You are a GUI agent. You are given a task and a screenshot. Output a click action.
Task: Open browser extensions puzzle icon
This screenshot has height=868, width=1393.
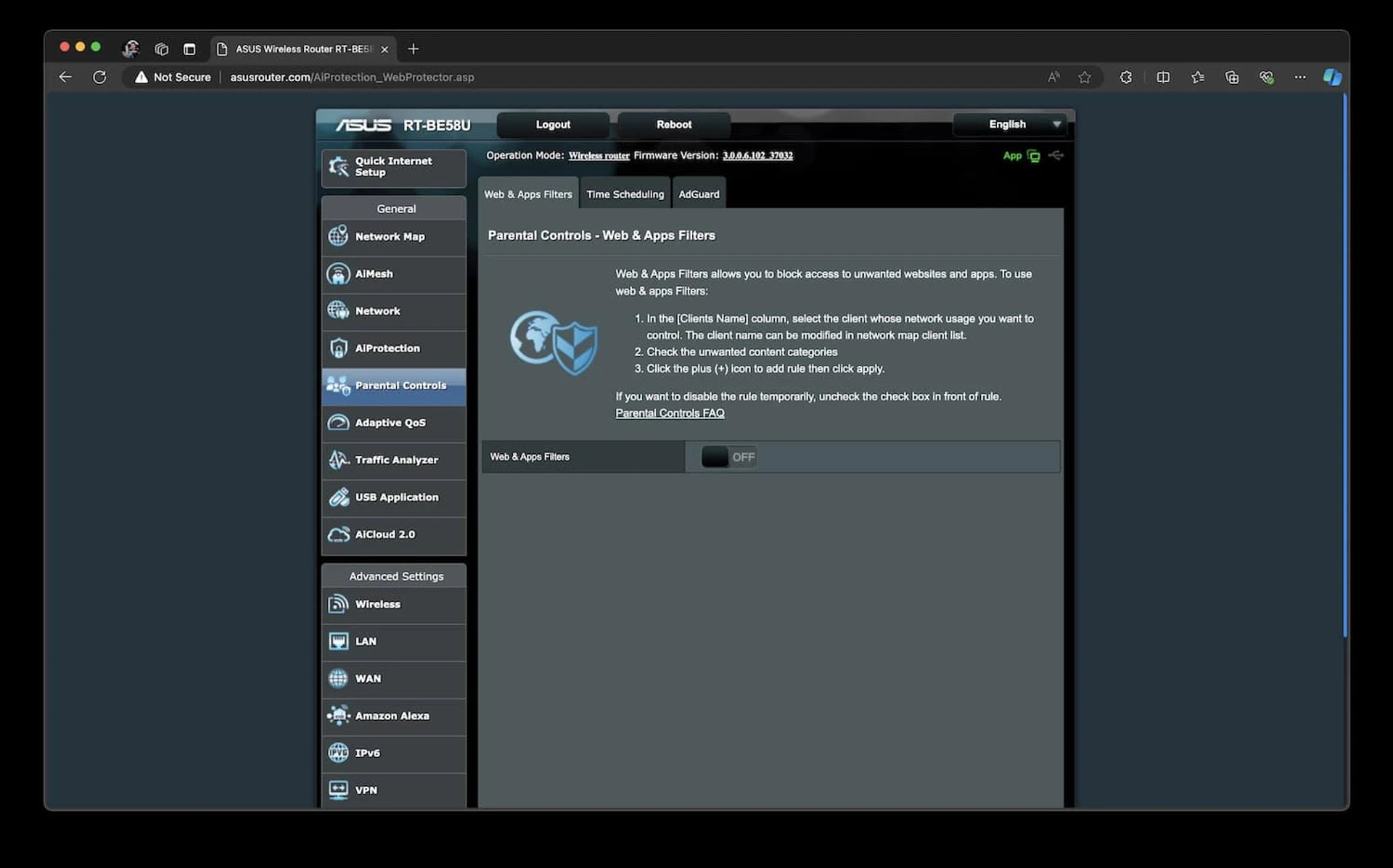(1126, 77)
